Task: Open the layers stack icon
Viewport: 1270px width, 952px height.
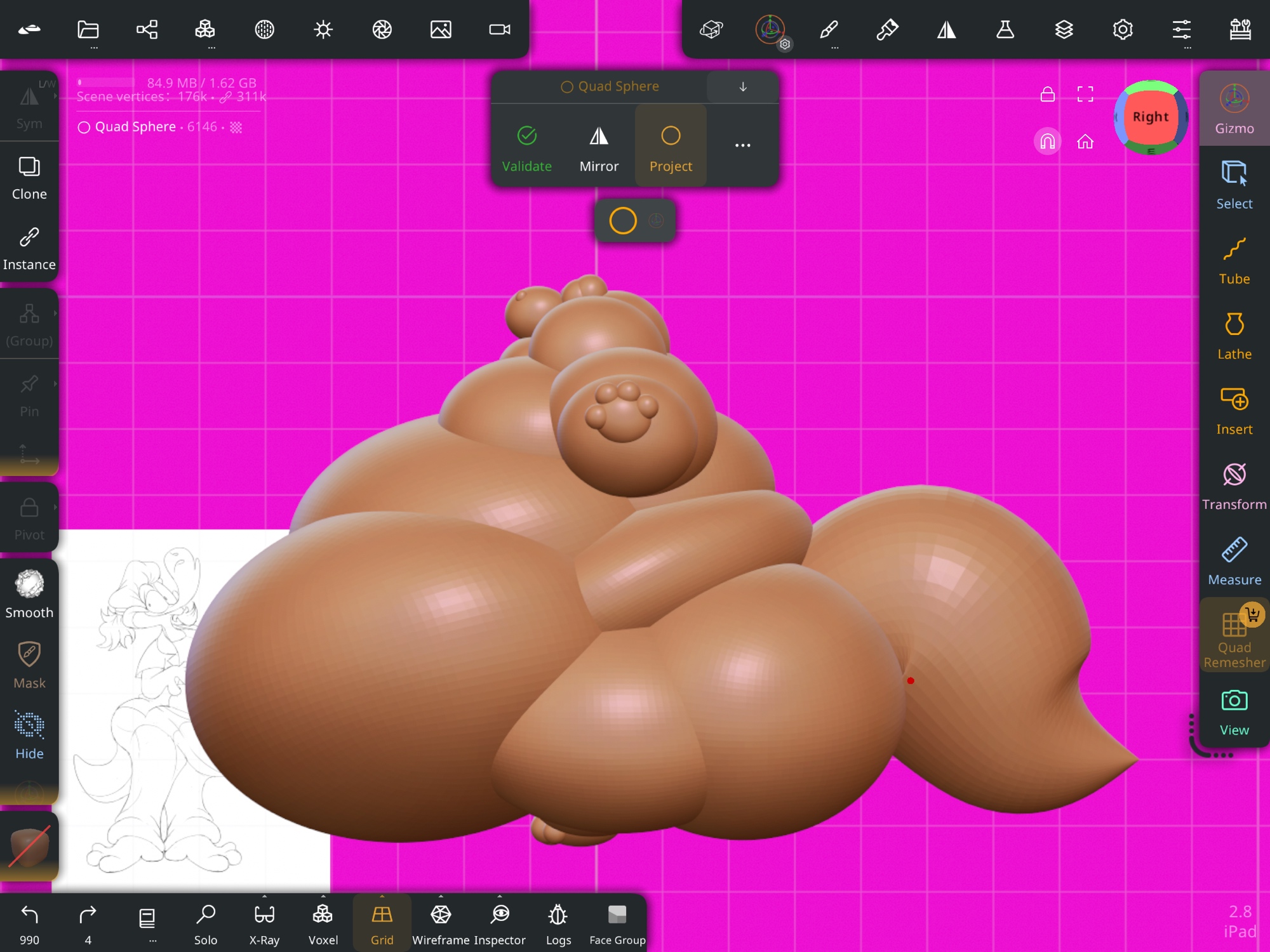Action: click(x=1064, y=29)
